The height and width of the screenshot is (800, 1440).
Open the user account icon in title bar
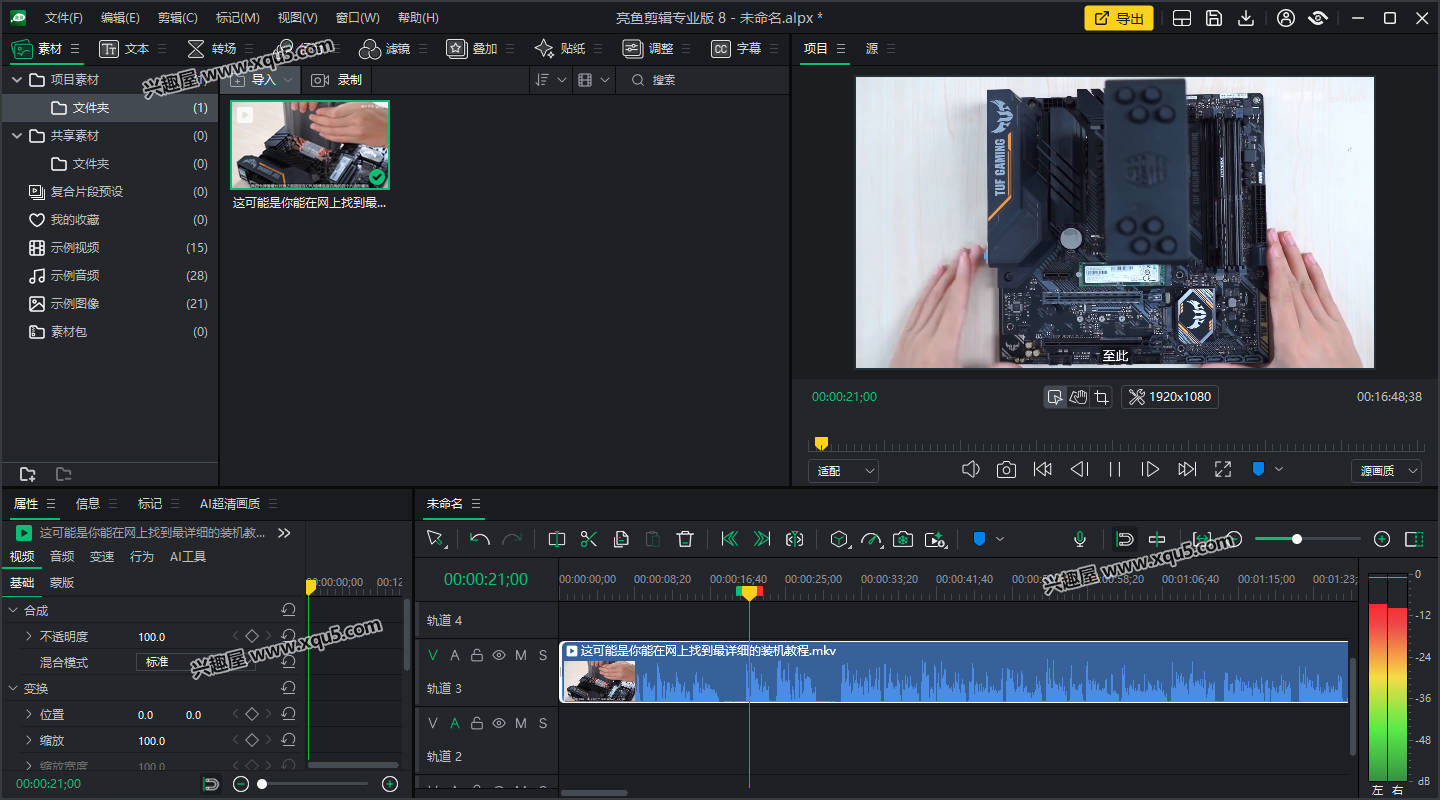point(1287,18)
